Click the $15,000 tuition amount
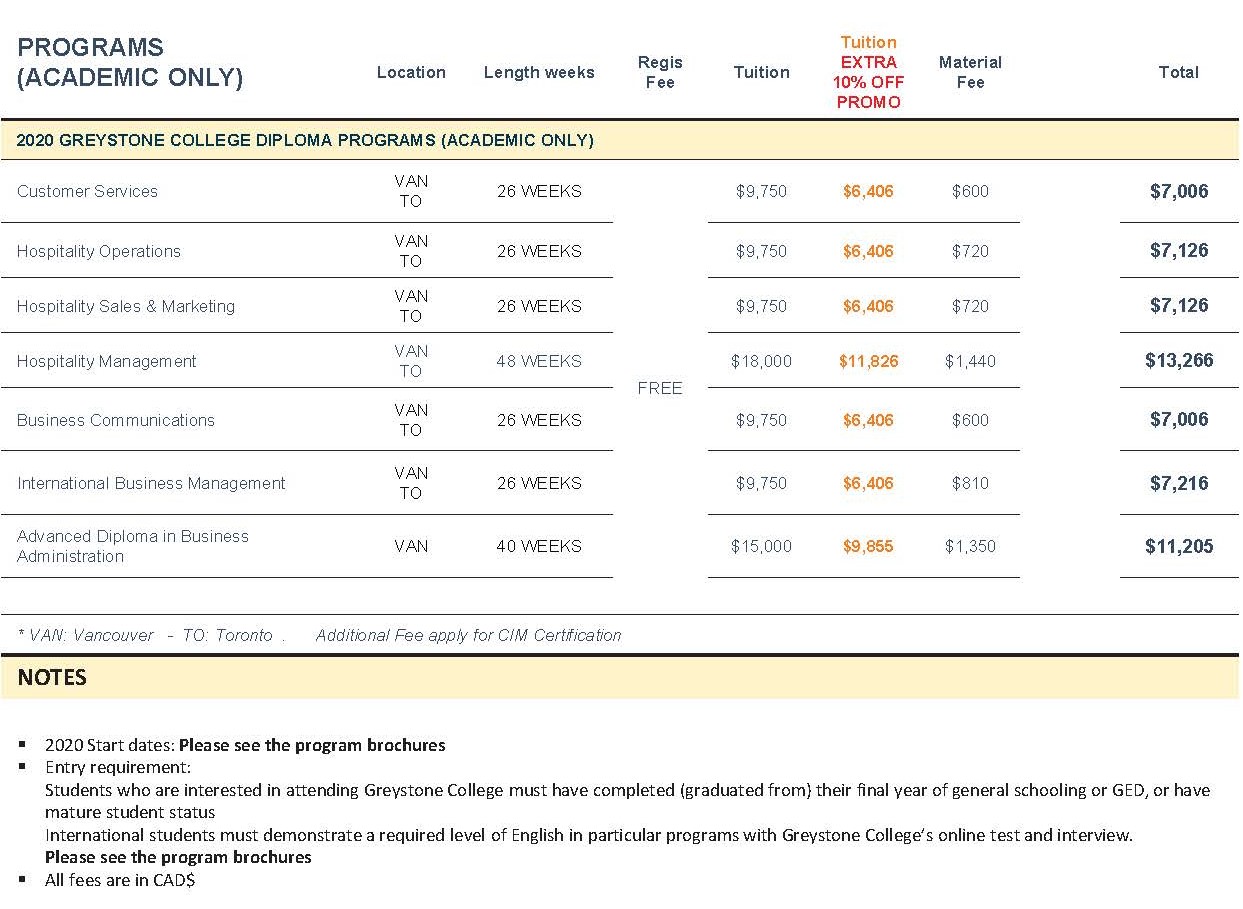 761,546
